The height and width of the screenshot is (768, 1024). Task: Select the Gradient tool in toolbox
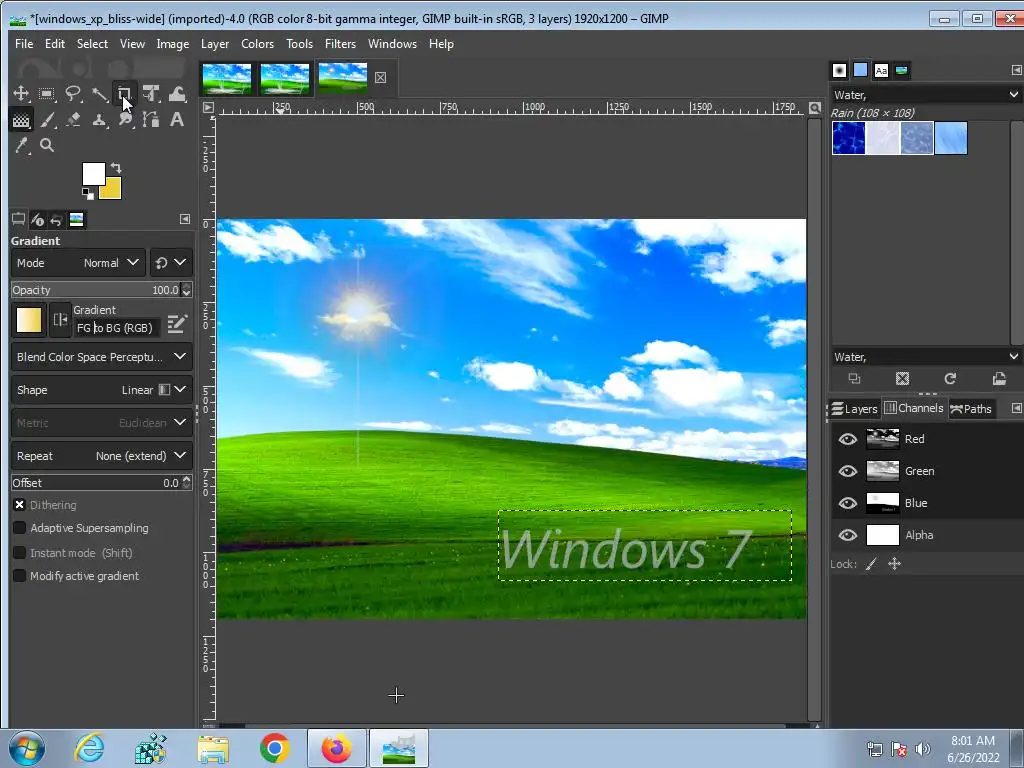tap(21, 120)
